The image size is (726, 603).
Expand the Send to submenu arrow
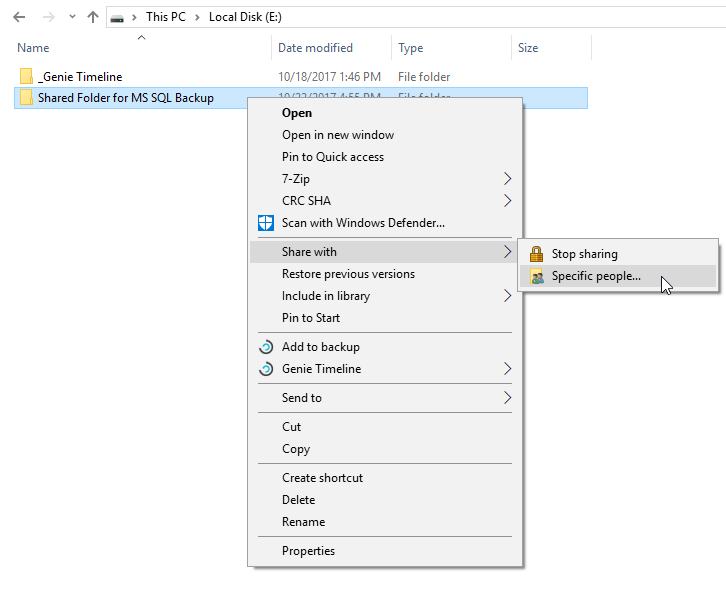coord(507,398)
